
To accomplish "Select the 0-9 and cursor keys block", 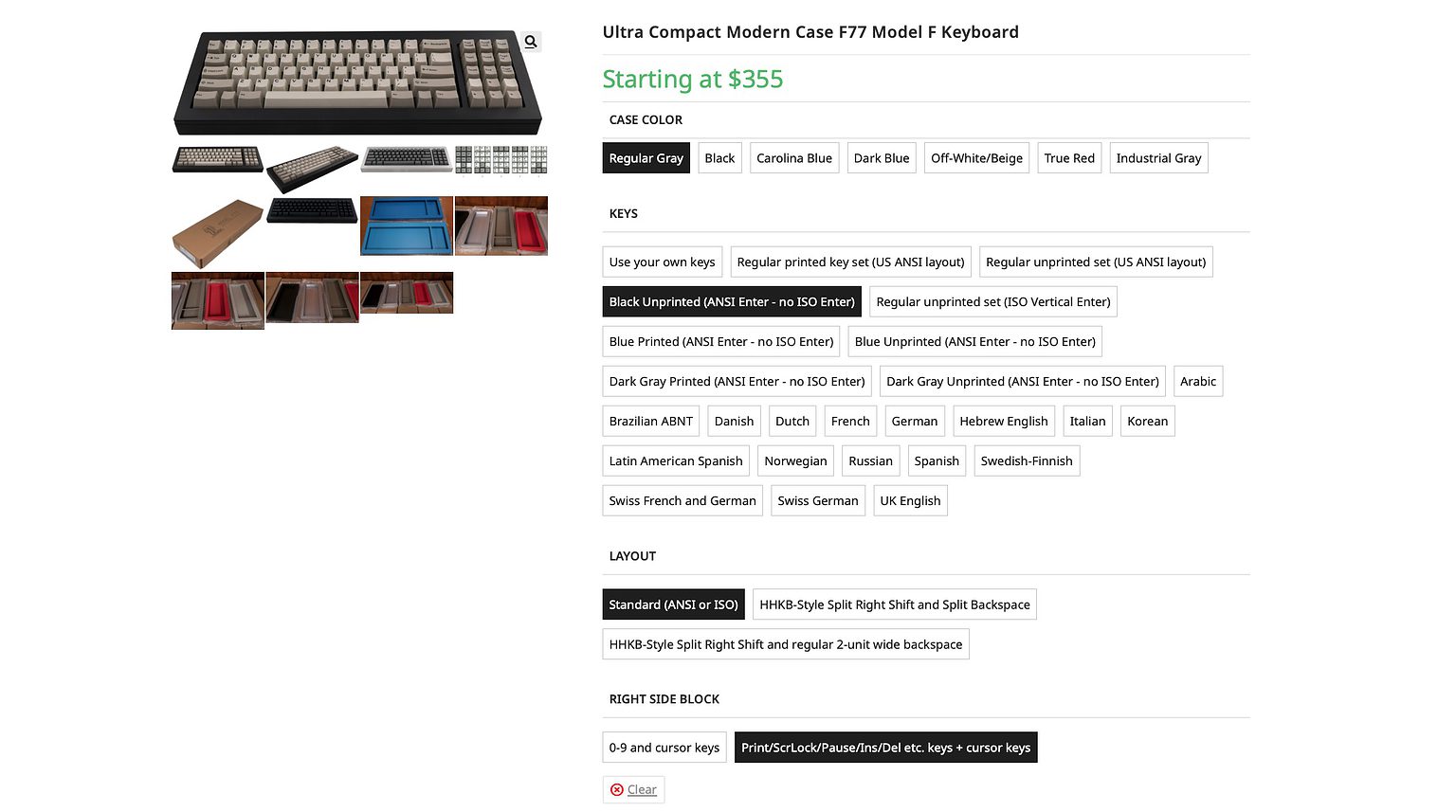I will click(x=664, y=747).
